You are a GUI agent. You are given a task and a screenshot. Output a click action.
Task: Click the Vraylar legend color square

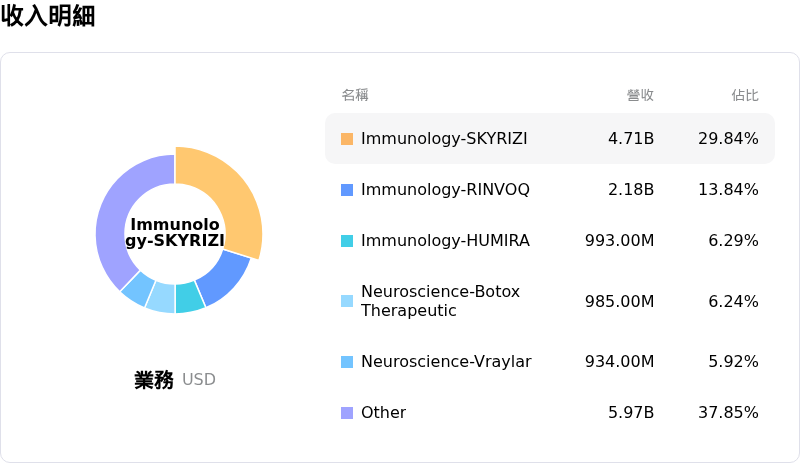347,362
